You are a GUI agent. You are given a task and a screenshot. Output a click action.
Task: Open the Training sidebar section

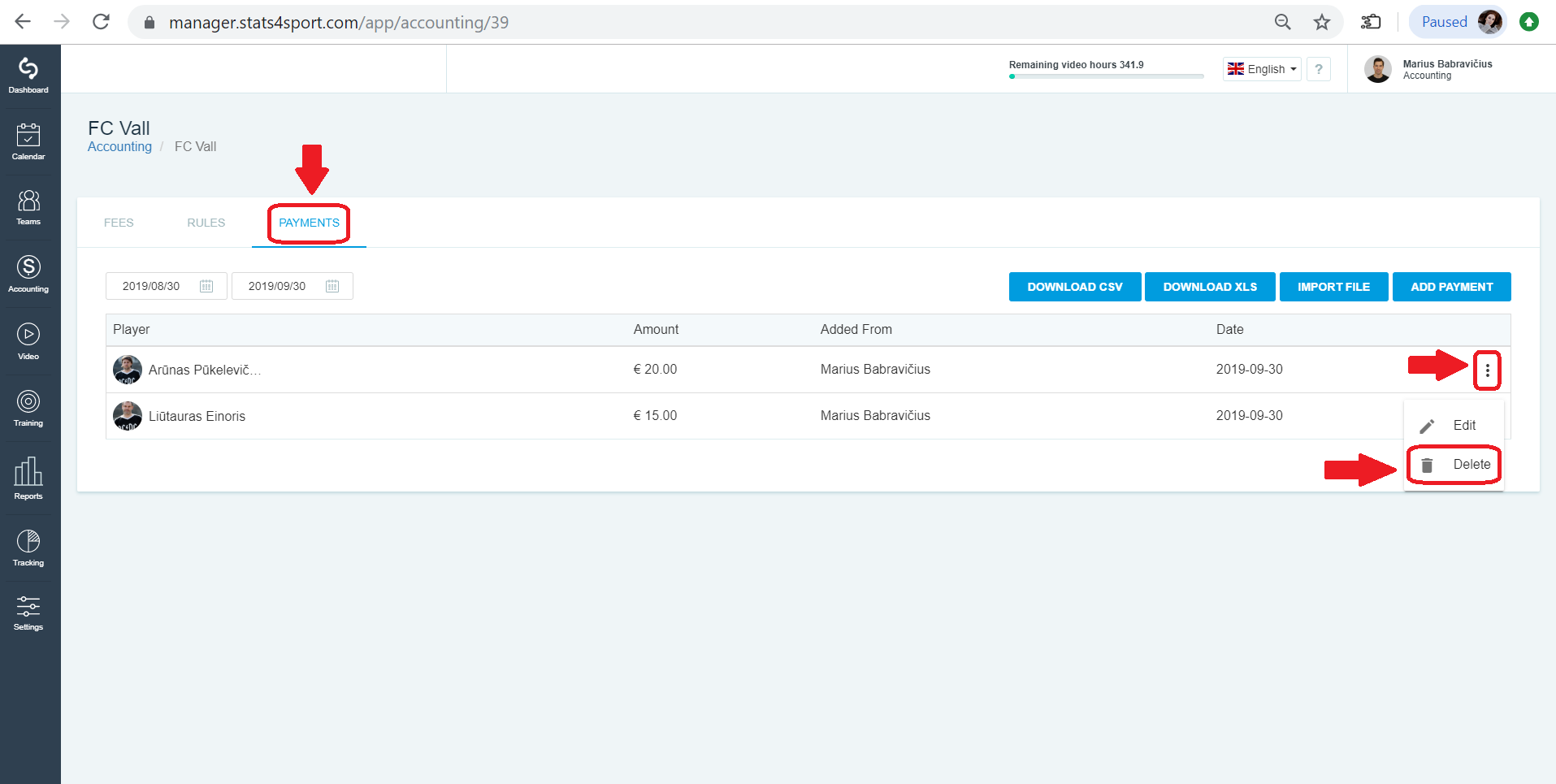28,408
